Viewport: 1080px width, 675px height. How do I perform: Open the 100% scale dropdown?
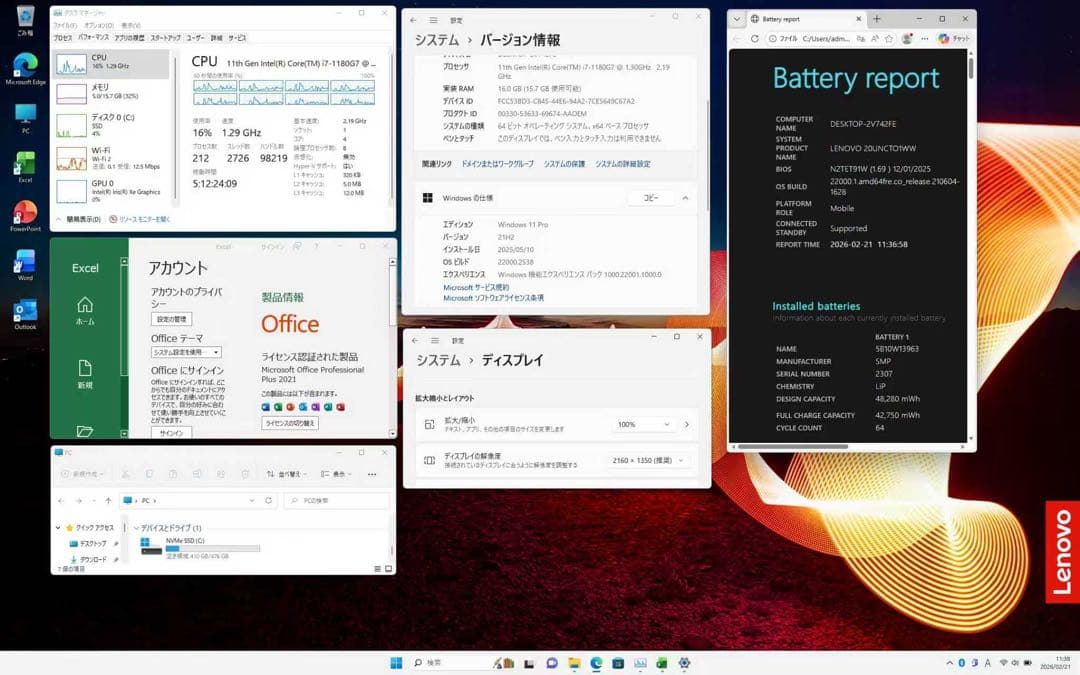[643, 424]
